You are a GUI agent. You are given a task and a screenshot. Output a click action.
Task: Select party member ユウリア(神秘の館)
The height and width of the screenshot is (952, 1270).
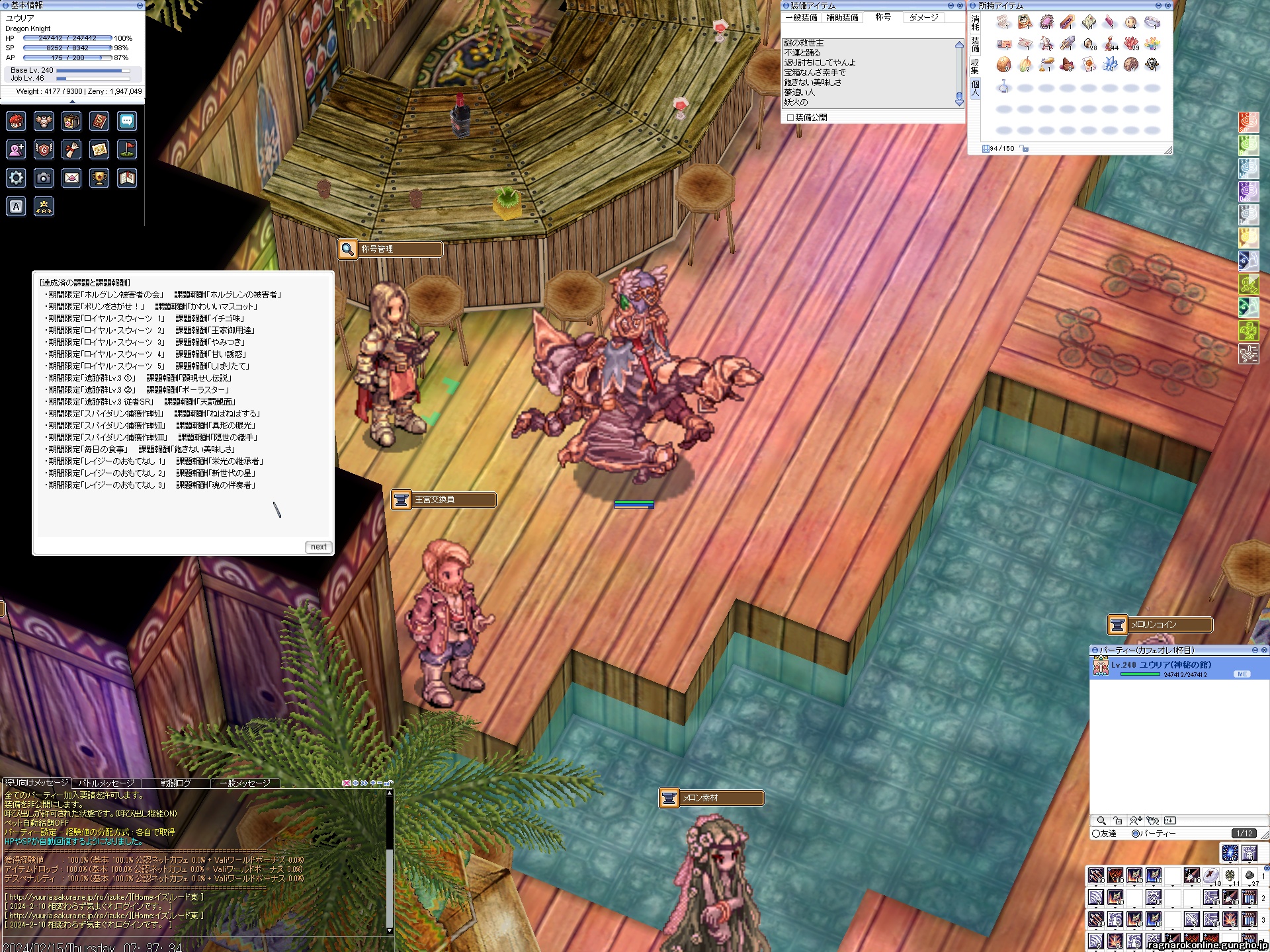click(1179, 668)
